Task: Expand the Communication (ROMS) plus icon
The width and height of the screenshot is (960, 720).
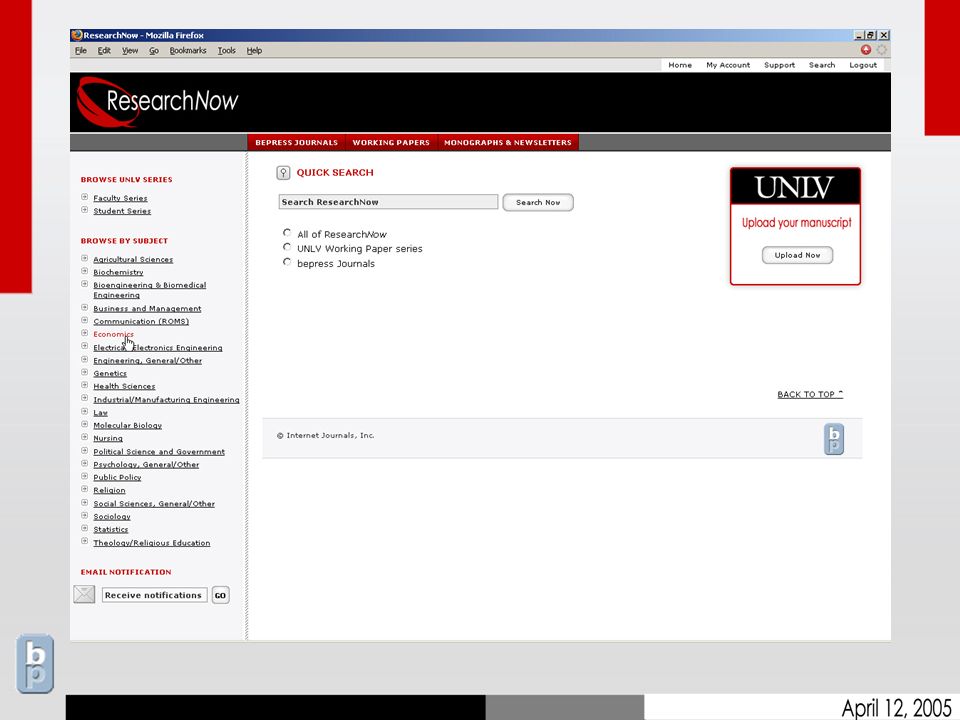Action: [84, 320]
